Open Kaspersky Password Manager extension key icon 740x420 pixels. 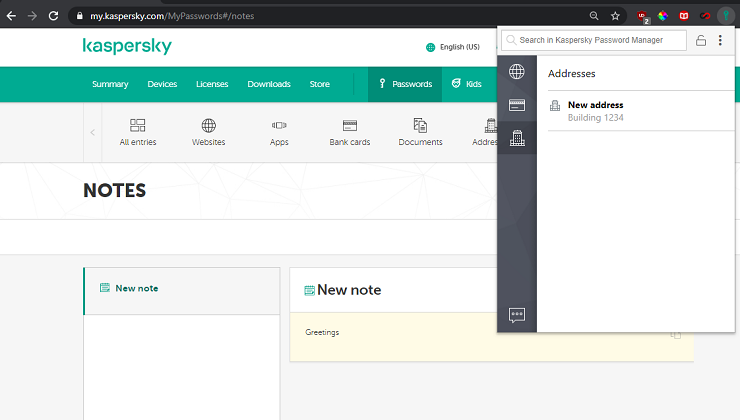point(726,16)
